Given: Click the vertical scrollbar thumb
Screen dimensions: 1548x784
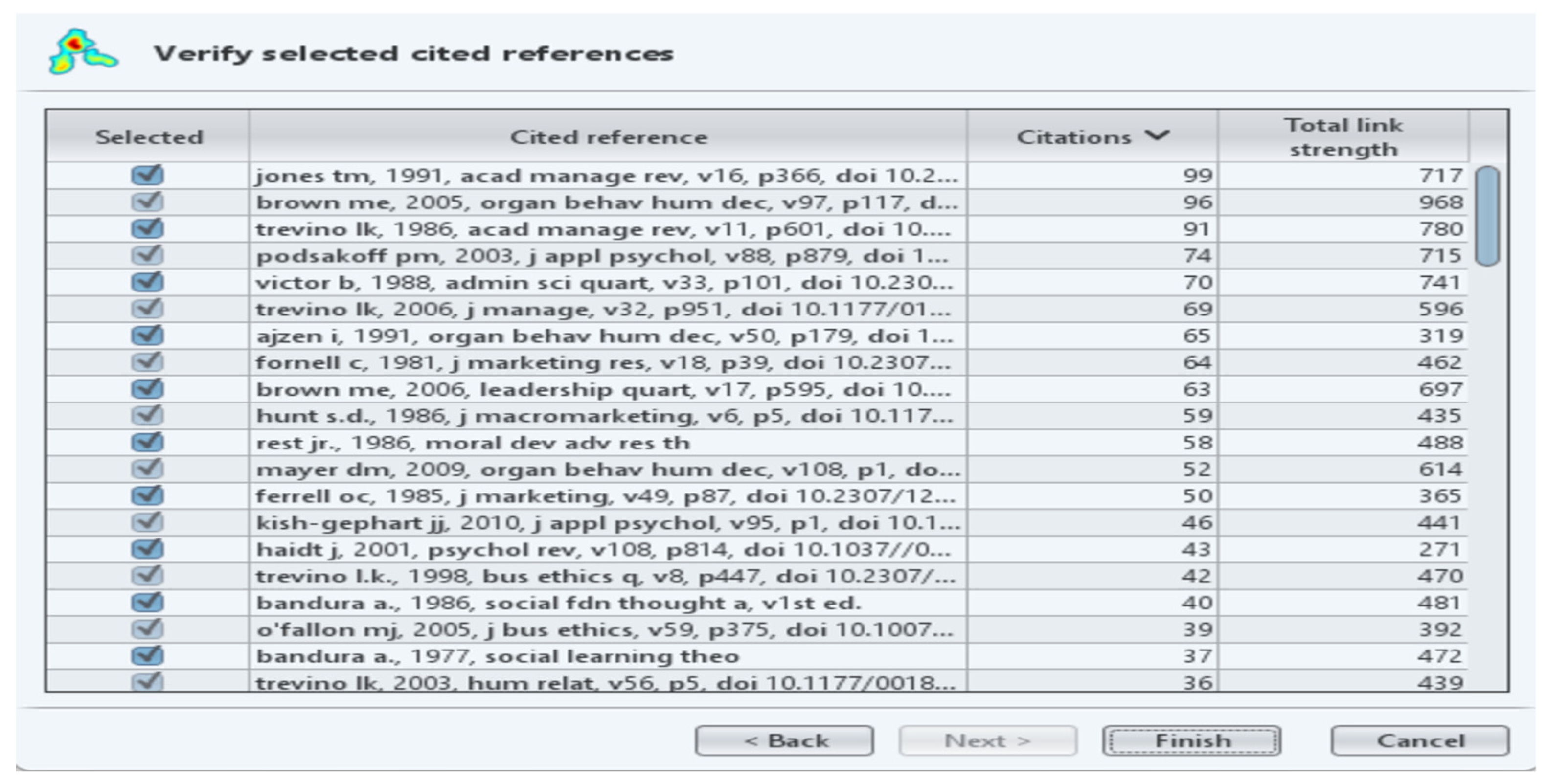Looking at the screenshot, I should click(1487, 216).
